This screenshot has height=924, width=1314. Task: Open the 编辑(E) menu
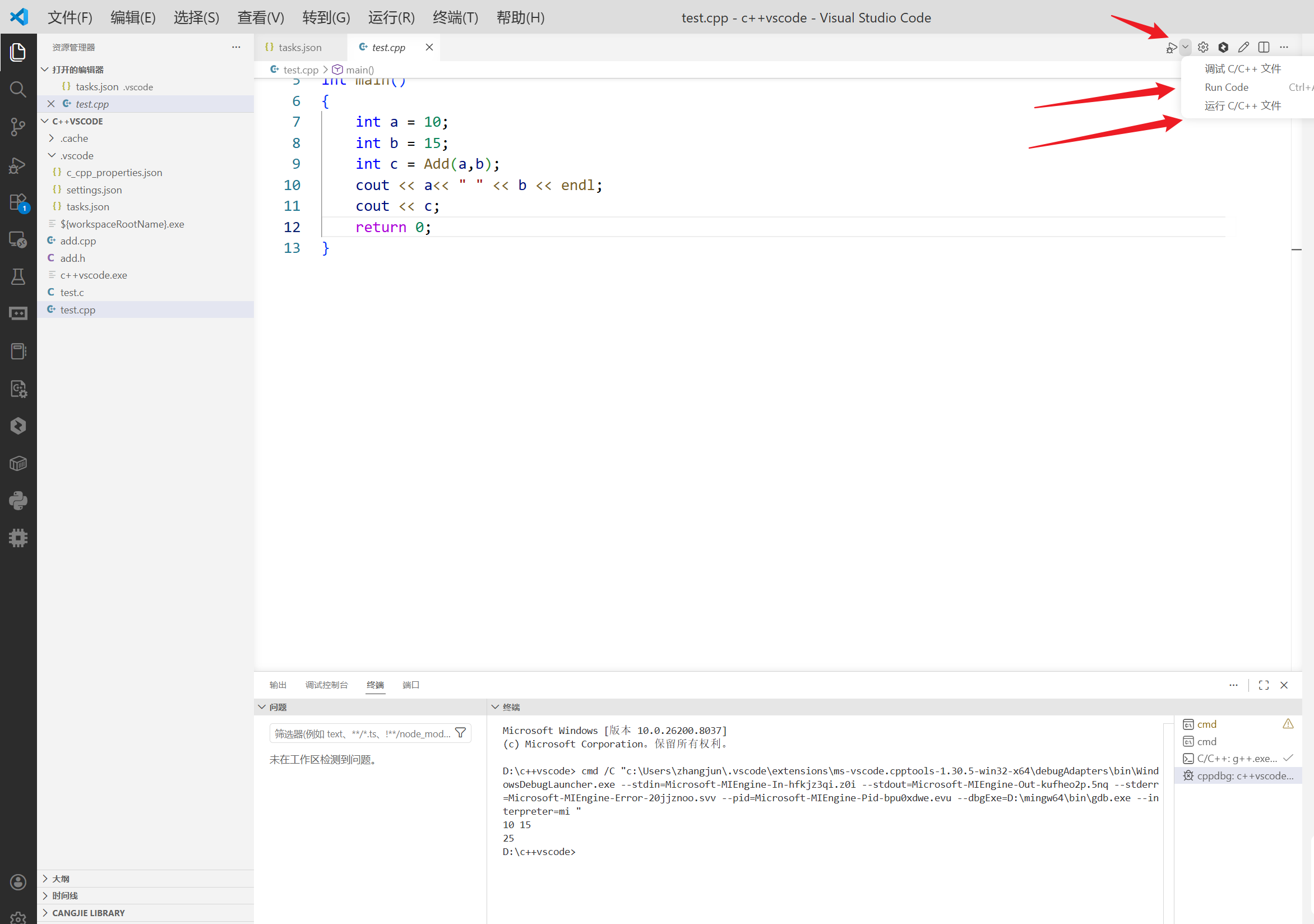coord(133,17)
